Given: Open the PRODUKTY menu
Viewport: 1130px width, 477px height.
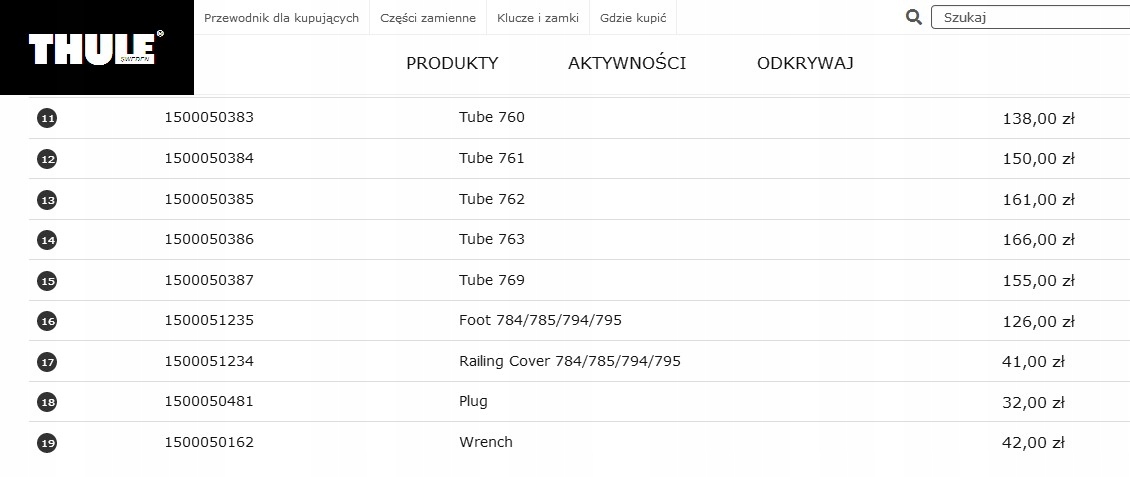Looking at the screenshot, I should tap(452, 64).
